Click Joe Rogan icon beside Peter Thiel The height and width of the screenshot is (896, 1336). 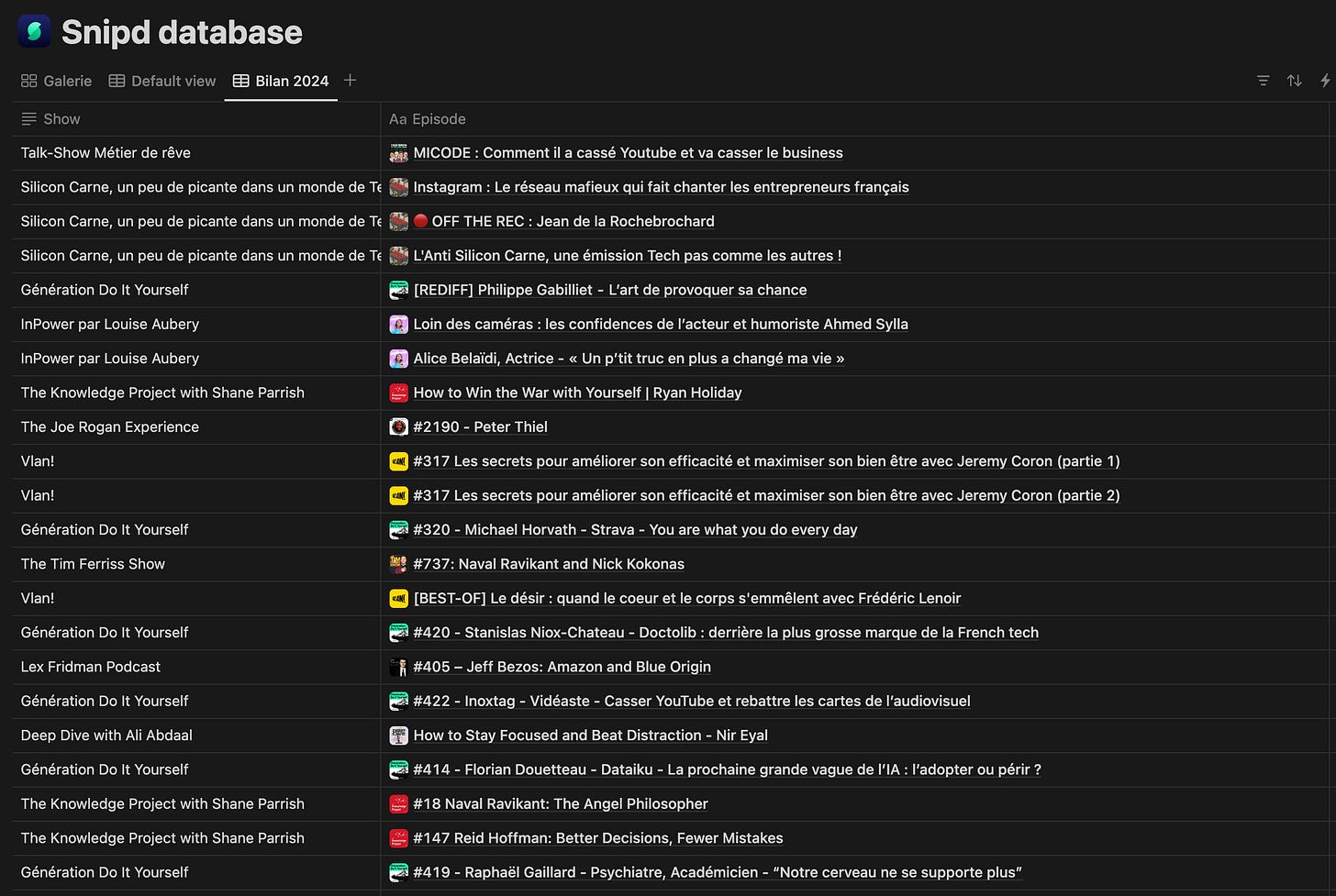point(398,426)
